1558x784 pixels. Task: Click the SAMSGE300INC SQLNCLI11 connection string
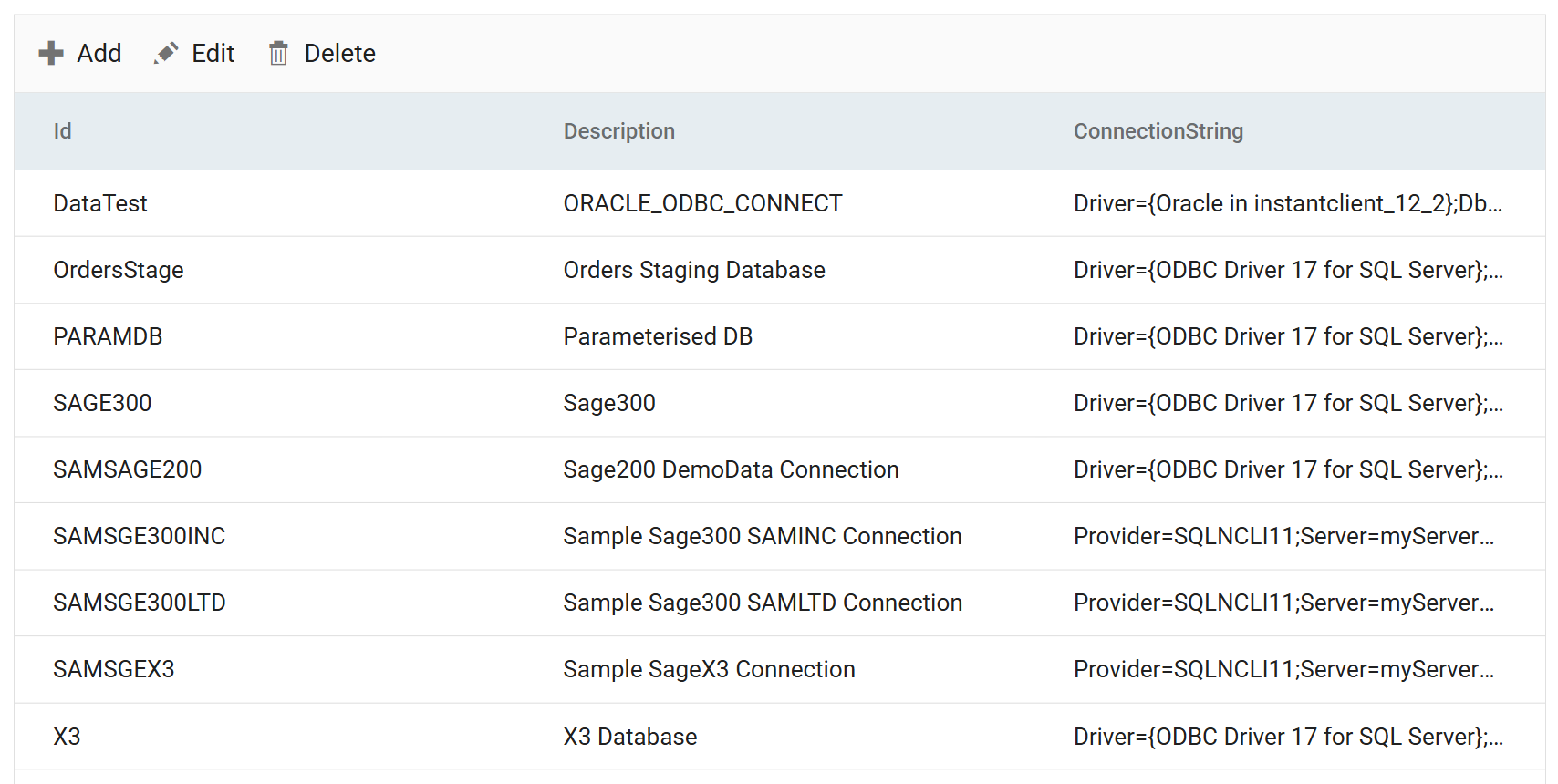(1284, 536)
